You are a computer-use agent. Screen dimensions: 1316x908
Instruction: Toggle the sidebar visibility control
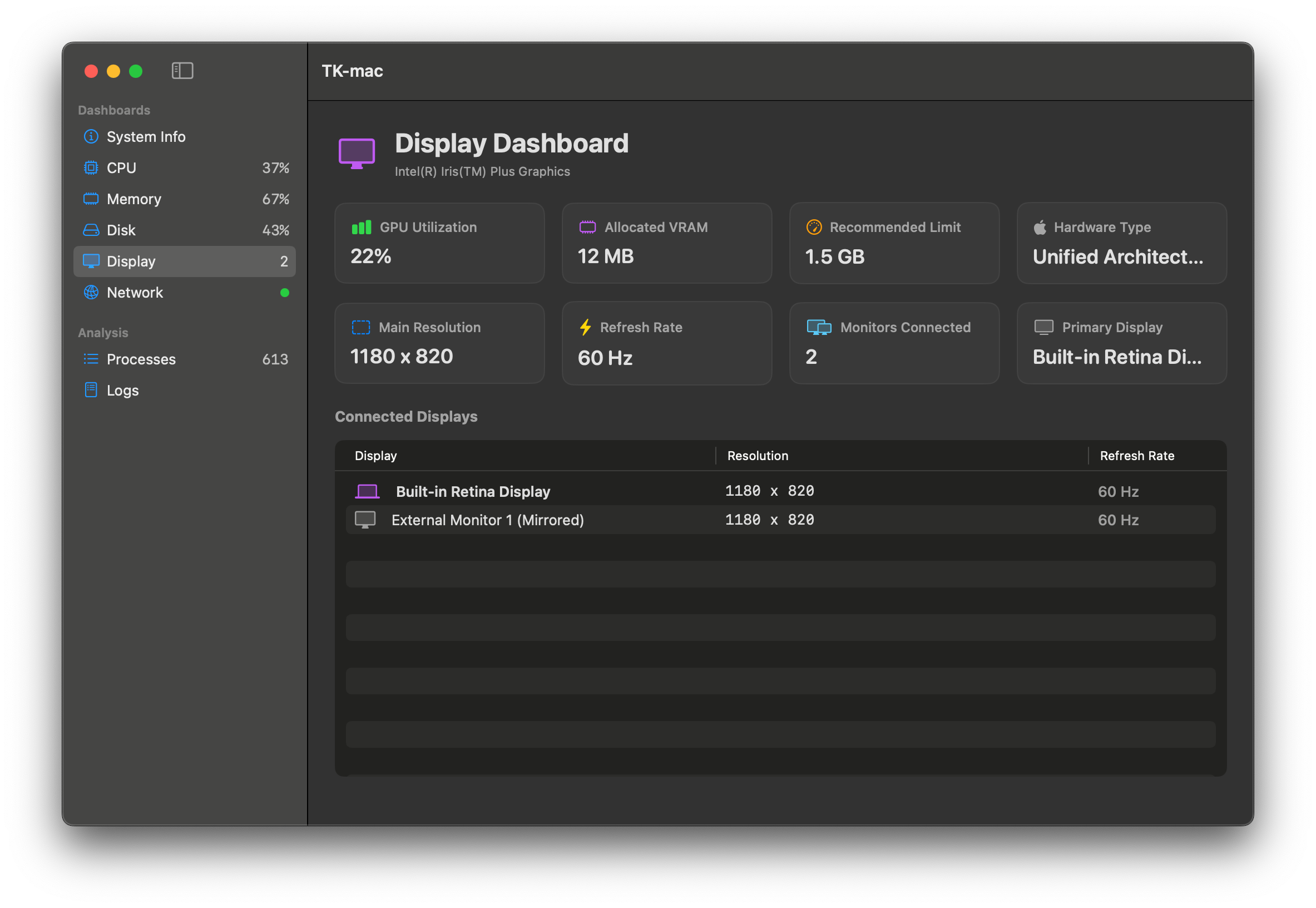tap(182, 71)
